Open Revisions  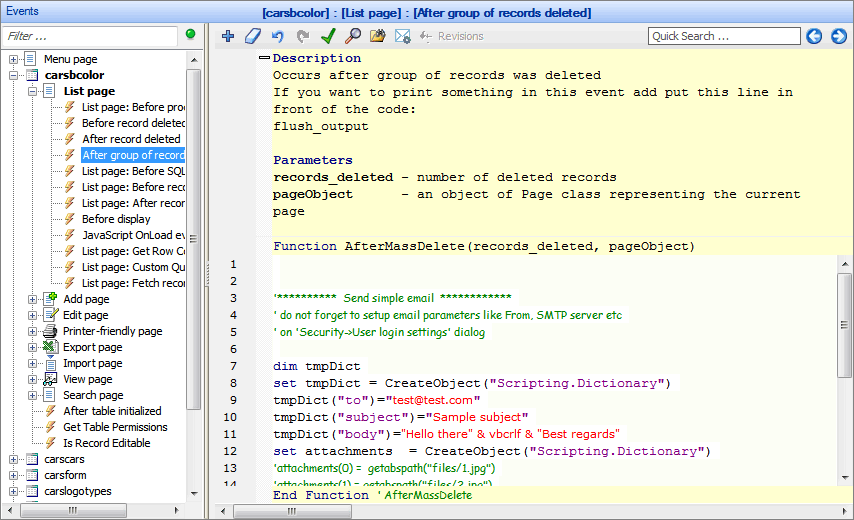click(x=452, y=36)
